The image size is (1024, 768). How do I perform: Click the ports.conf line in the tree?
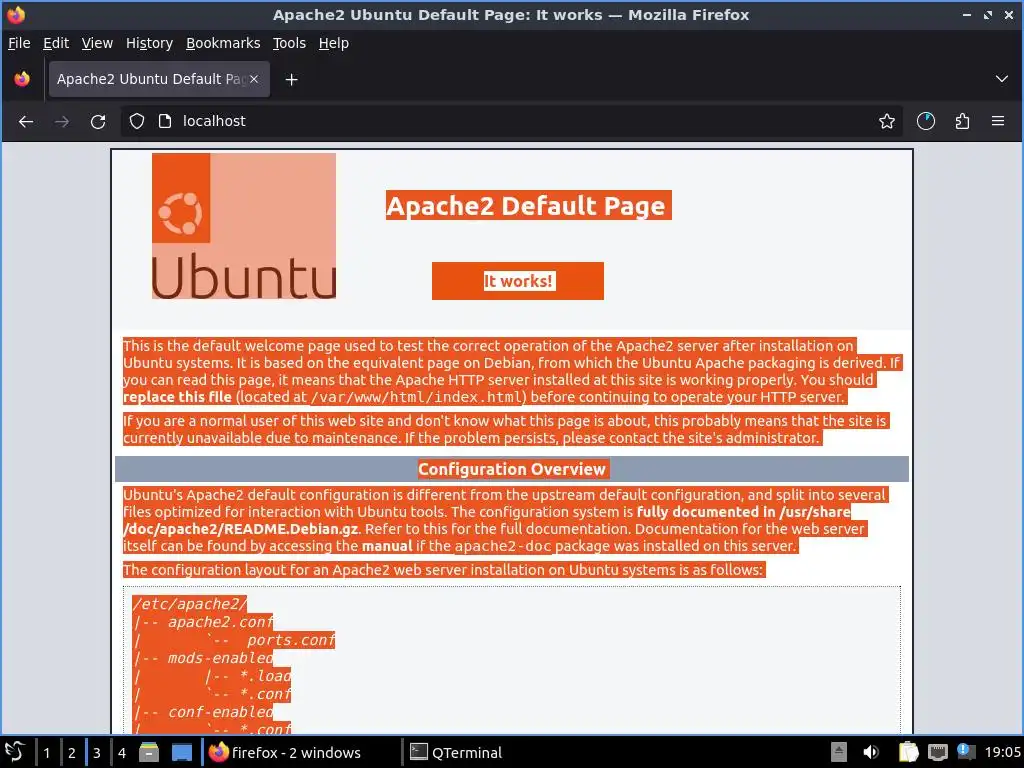point(290,640)
